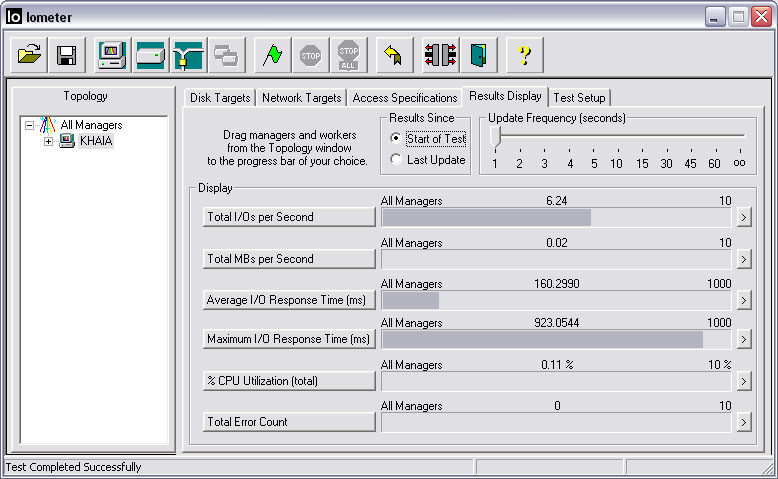
Task: Select Last Update radio button
Action: point(395,159)
